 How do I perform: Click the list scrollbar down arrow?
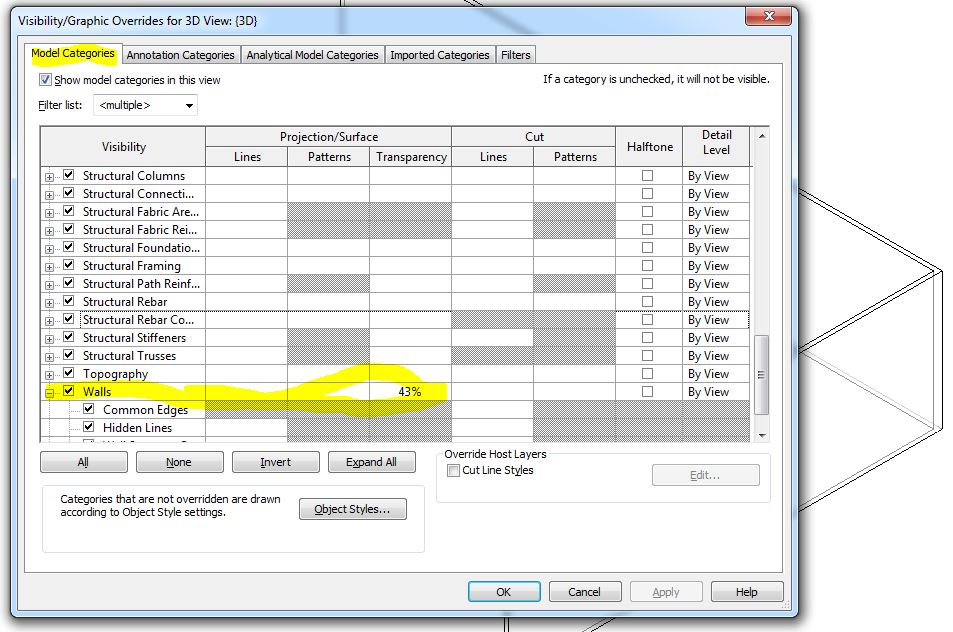(762, 435)
